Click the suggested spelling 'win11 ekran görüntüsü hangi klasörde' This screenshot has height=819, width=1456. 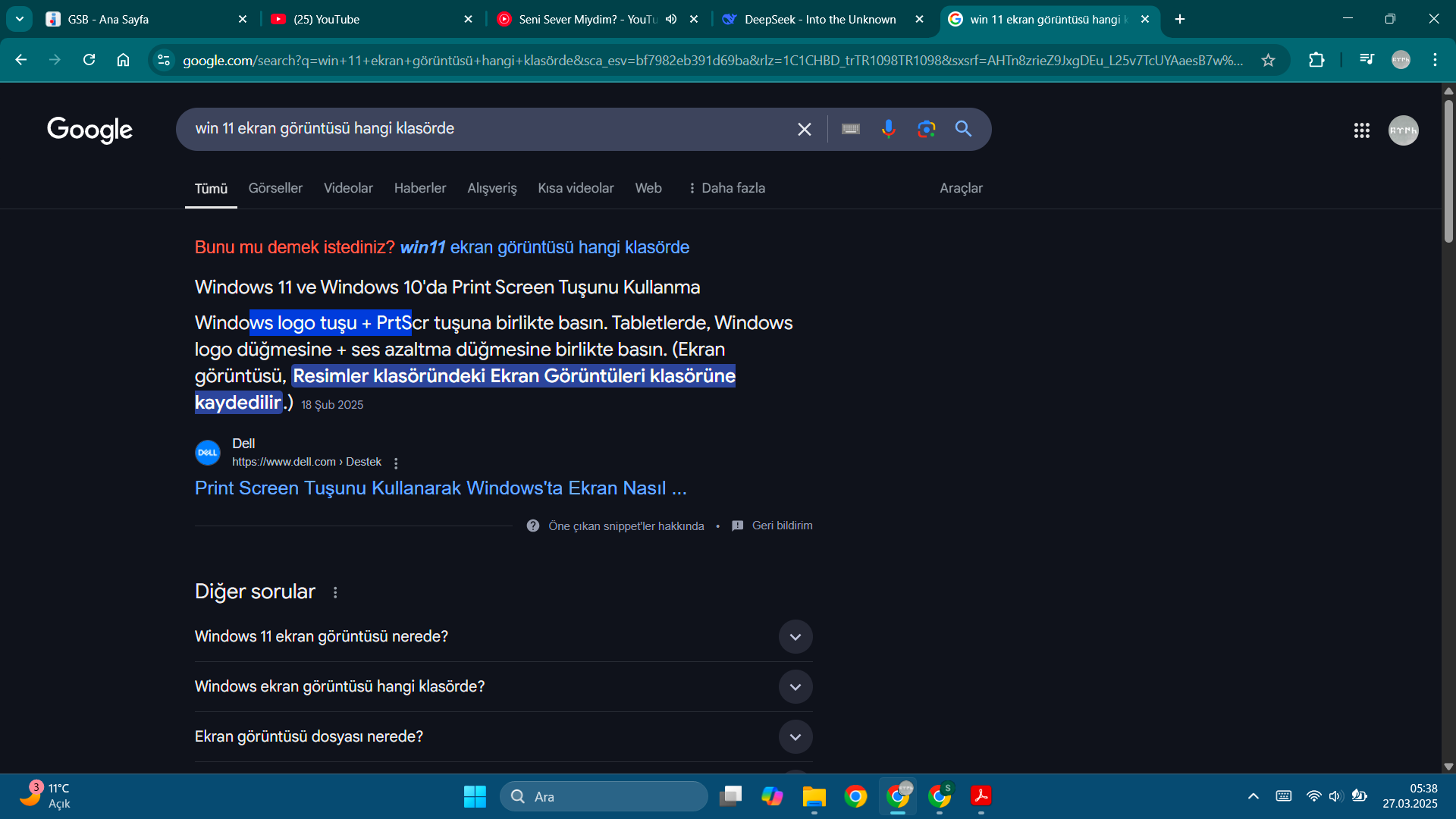coord(544,247)
